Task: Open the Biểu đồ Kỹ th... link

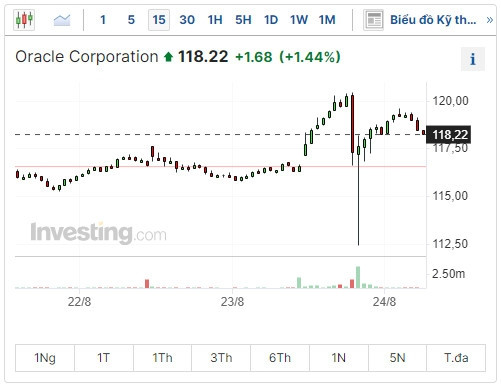Action: click(433, 20)
